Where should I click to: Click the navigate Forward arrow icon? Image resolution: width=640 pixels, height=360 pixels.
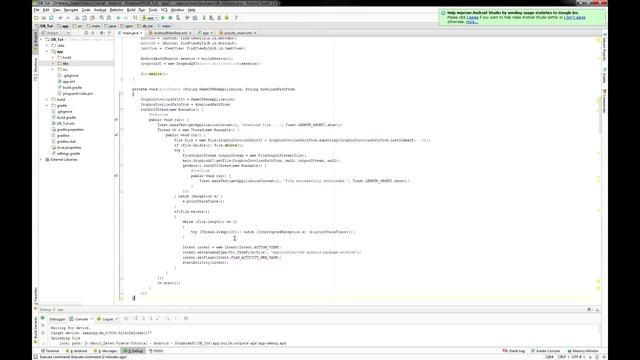(x=126, y=18)
